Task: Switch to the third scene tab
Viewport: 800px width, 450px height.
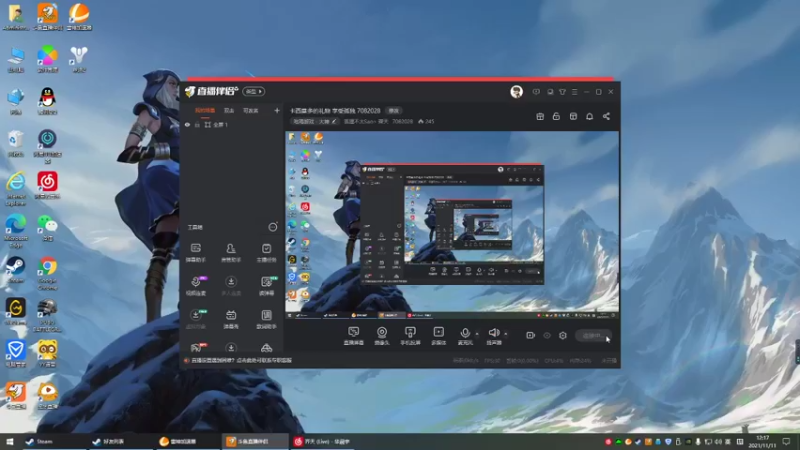Action: (x=251, y=110)
